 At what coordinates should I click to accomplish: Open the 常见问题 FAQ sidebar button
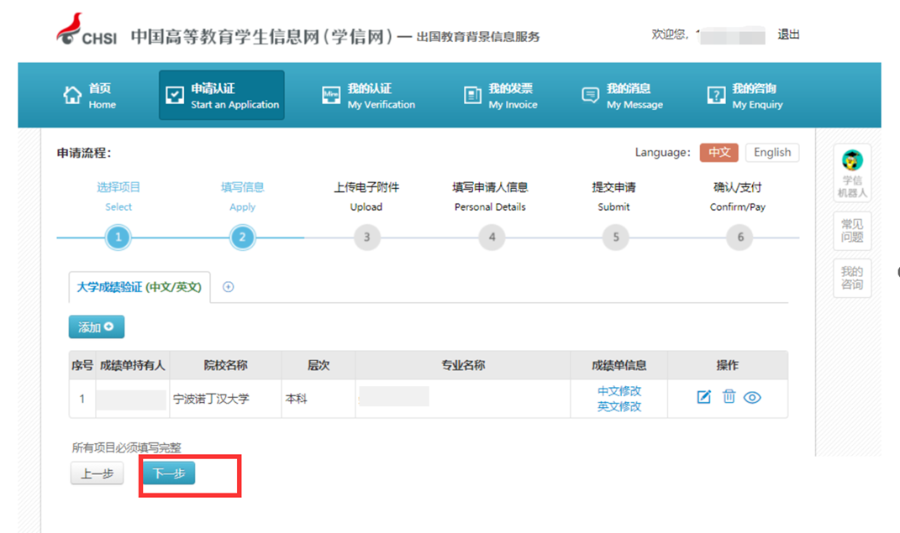[852, 231]
